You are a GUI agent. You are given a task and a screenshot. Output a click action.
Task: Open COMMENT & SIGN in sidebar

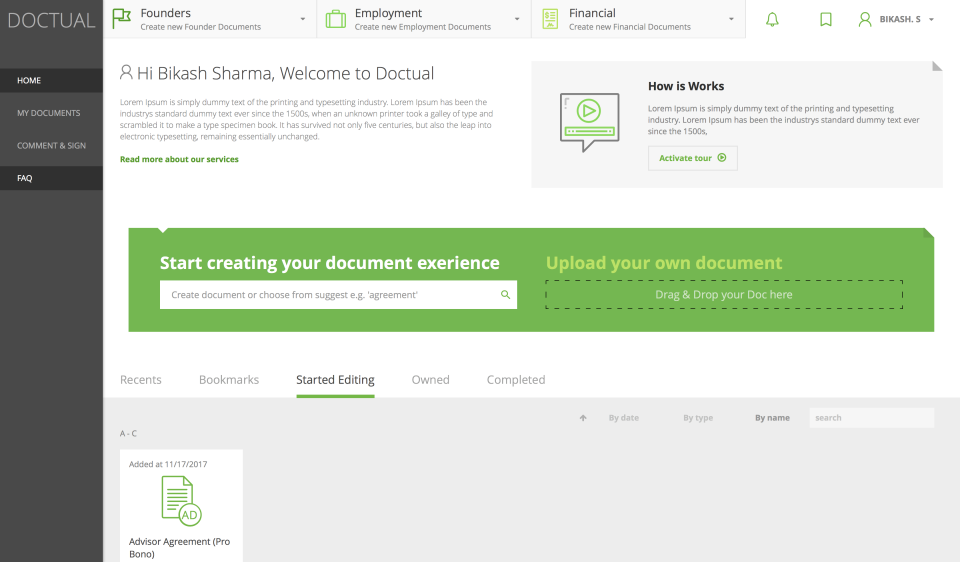click(51, 146)
